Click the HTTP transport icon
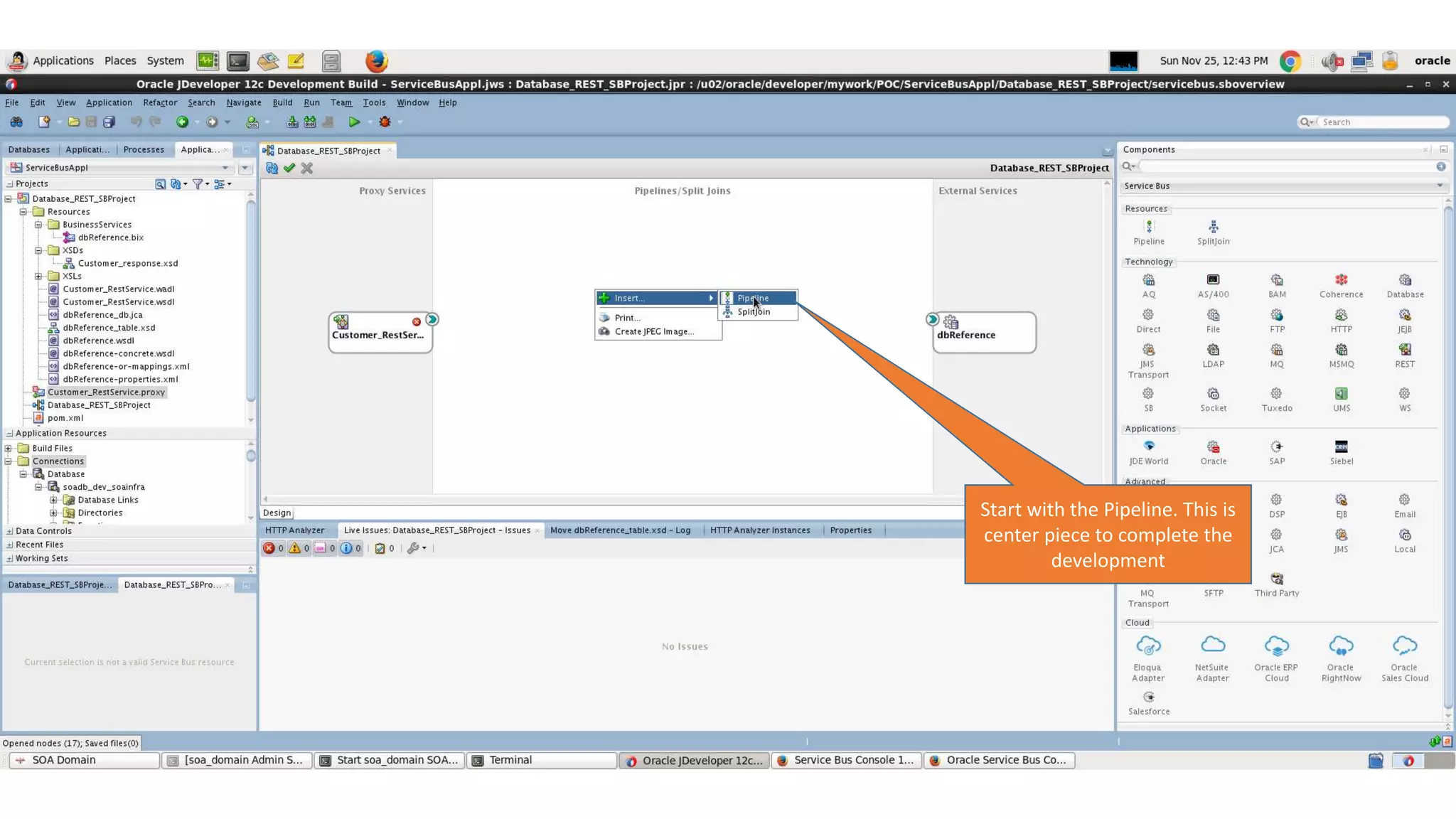The image size is (1456, 819). click(x=1341, y=315)
